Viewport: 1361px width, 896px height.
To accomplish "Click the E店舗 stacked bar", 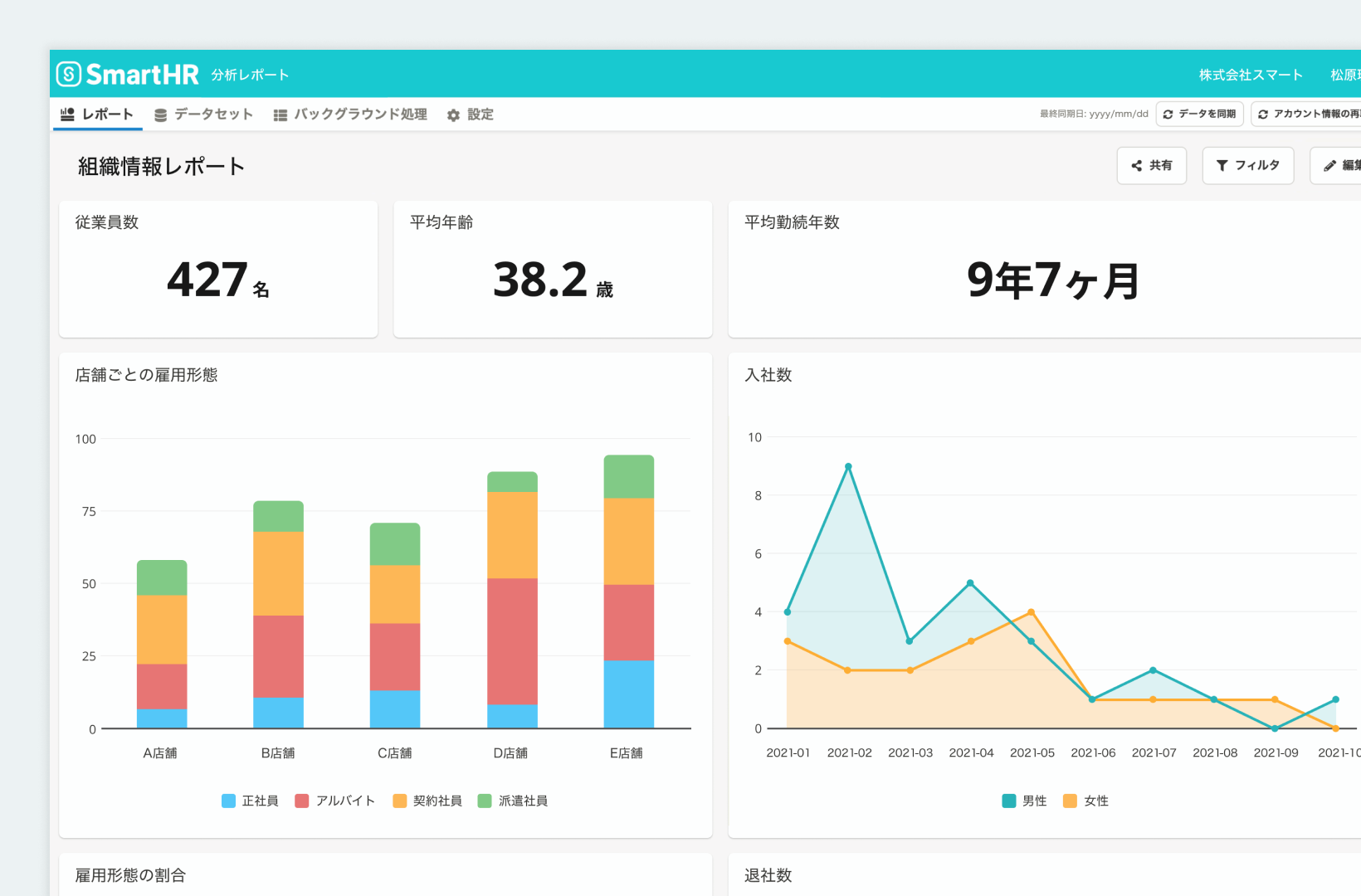I will click(629, 592).
